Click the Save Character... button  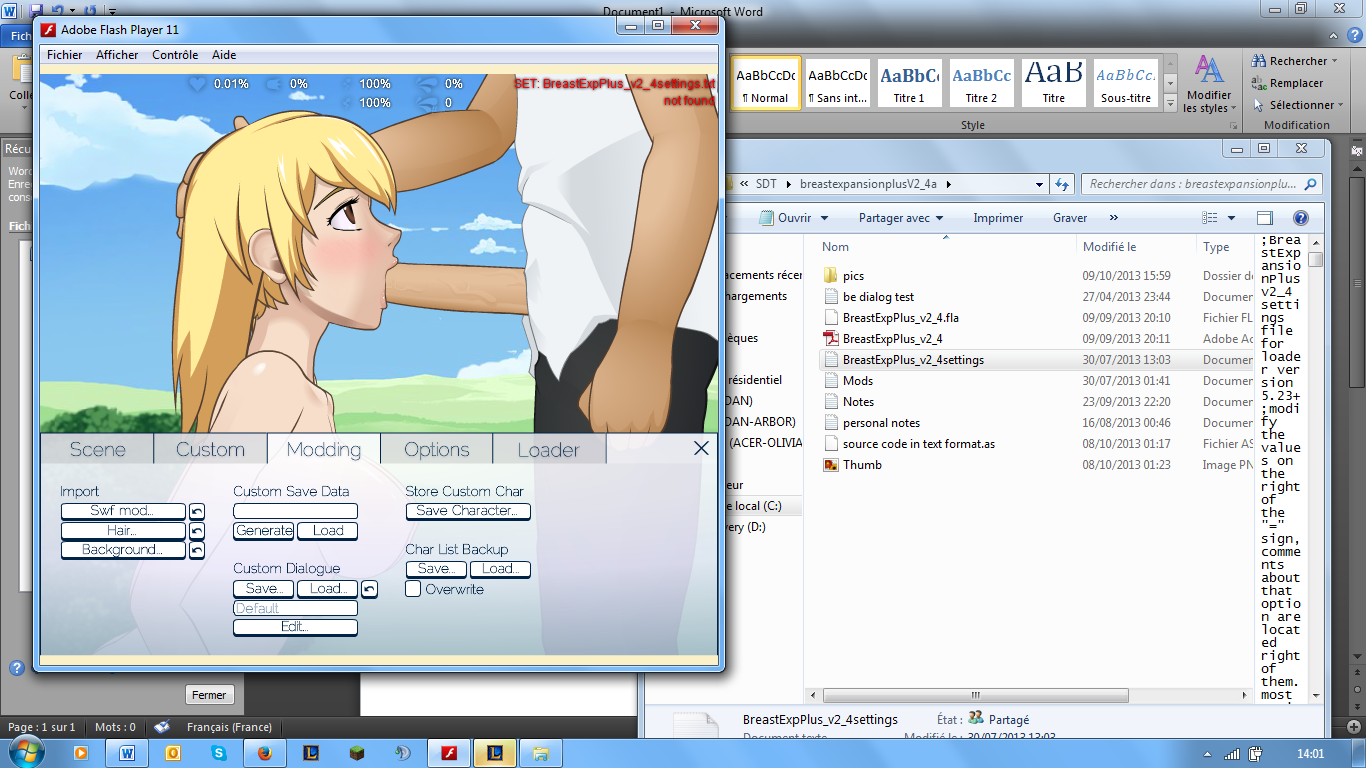point(467,511)
